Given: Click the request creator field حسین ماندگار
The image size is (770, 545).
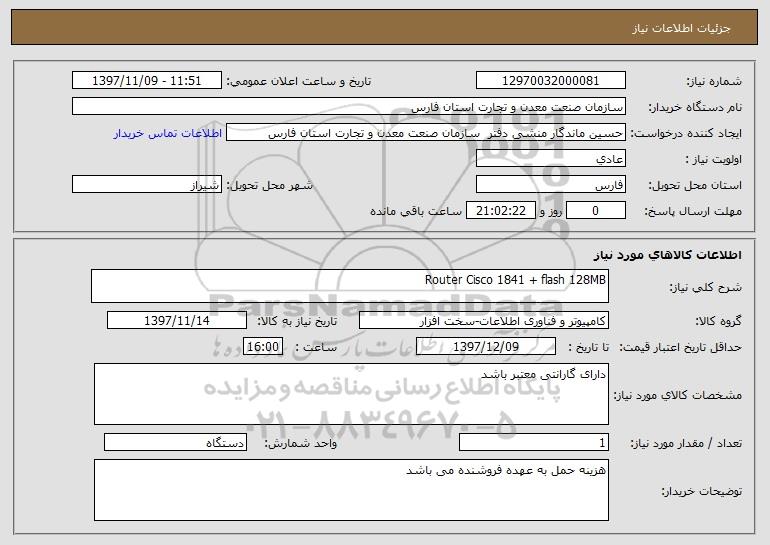Looking at the screenshot, I should tap(426, 133).
